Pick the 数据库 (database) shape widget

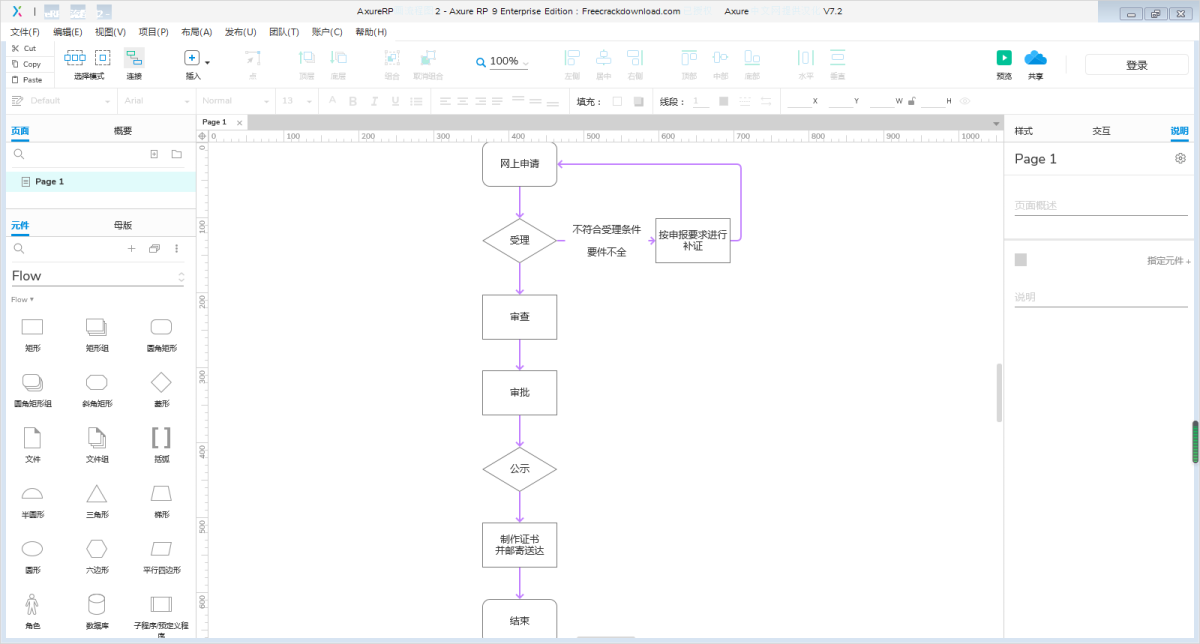pyautogui.click(x=96, y=604)
